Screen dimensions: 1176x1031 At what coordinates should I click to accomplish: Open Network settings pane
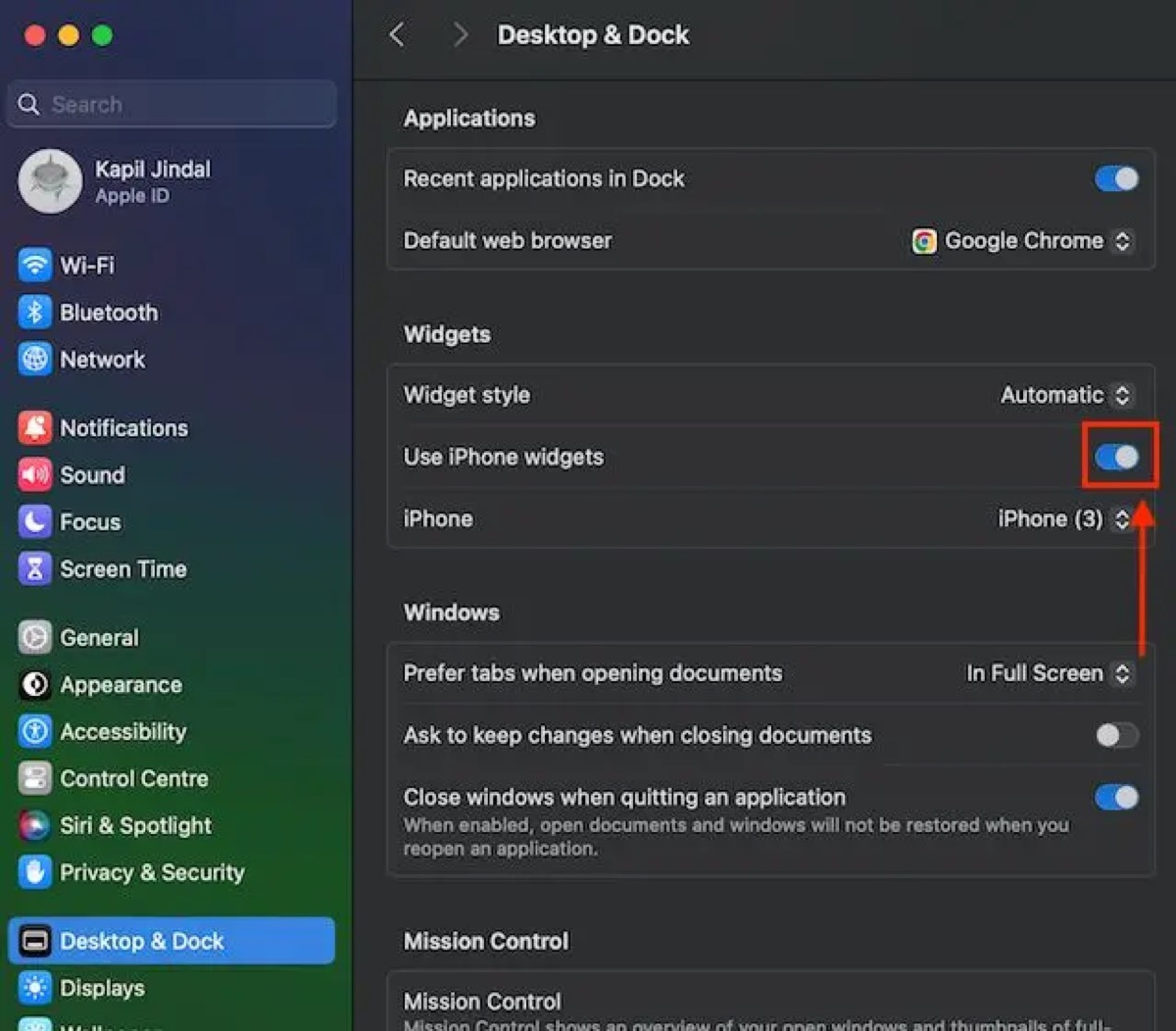(x=171, y=359)
